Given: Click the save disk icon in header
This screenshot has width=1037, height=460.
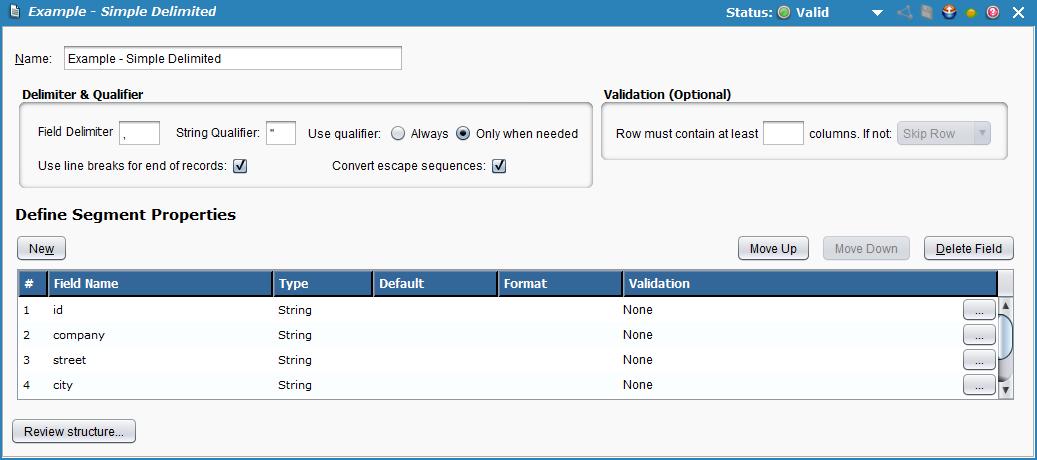Looking at the screenshot, I should tap(927, 13).
